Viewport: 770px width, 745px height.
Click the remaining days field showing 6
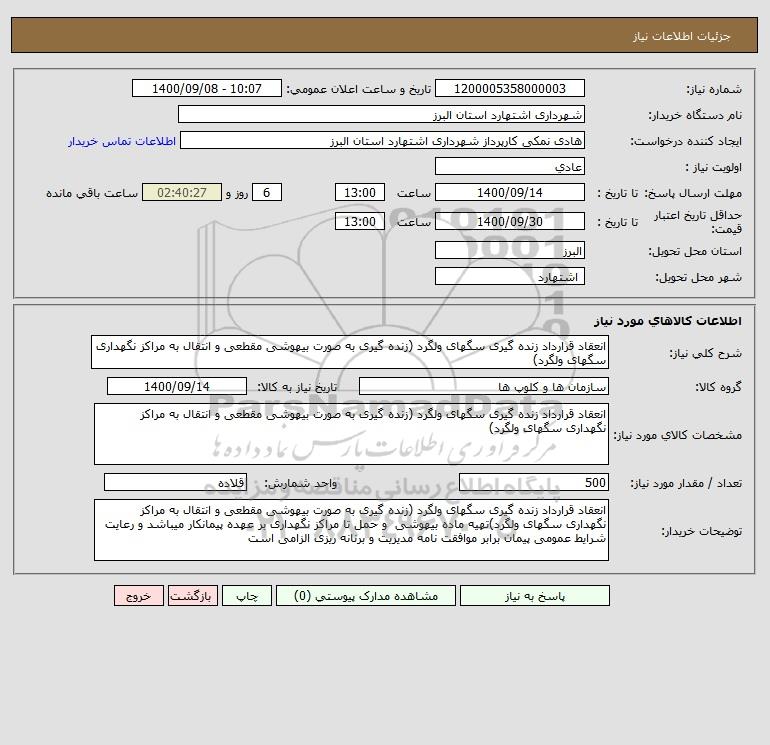[267, 193]
